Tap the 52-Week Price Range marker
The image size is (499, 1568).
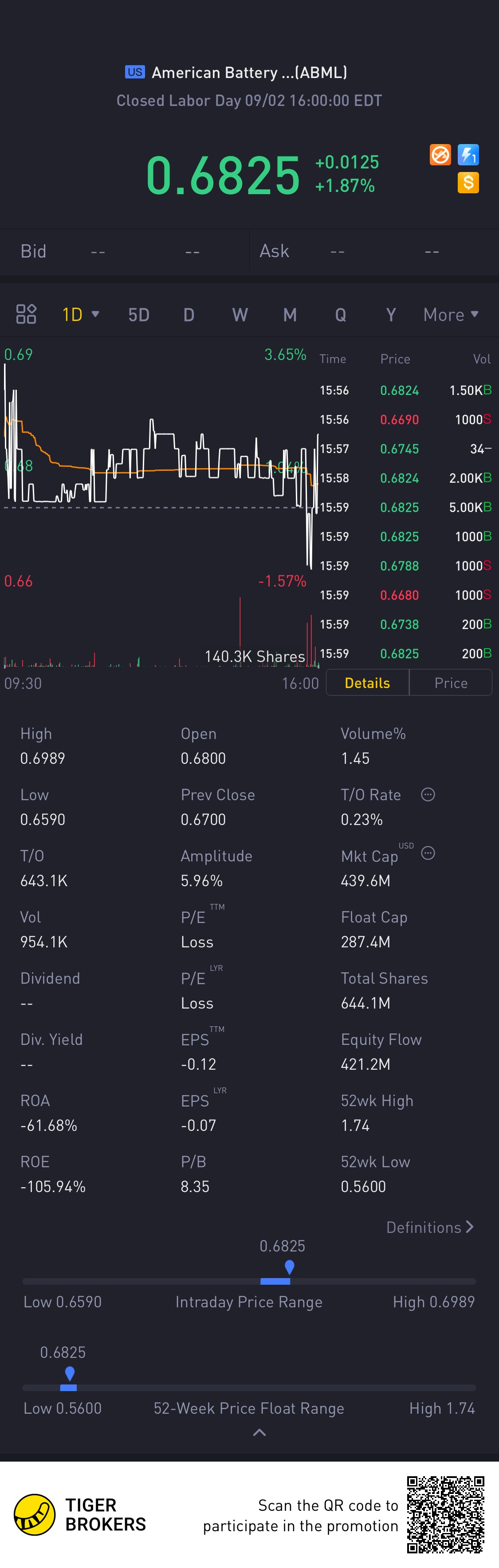pos(70,1373)
